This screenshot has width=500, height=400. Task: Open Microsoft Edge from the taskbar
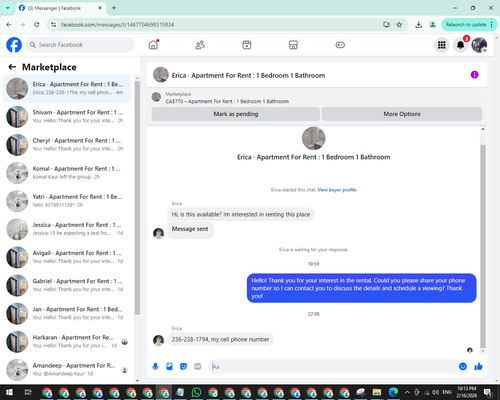pyautogui.click(x=393, y=392)
